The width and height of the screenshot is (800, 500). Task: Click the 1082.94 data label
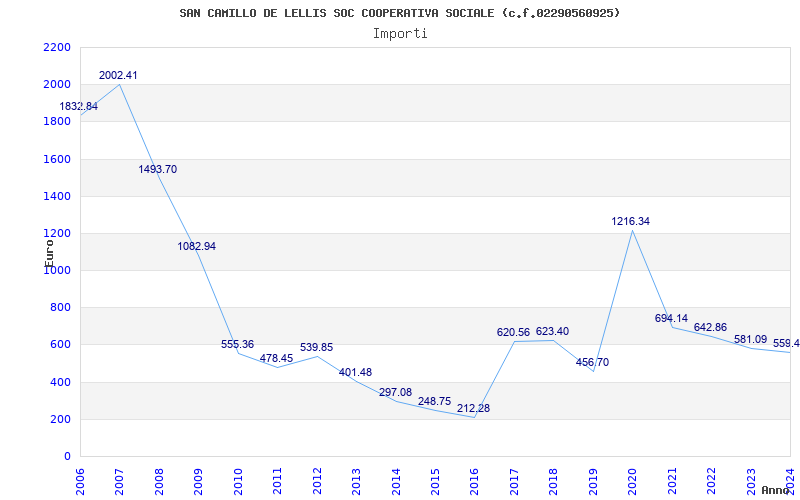(196, 246)
